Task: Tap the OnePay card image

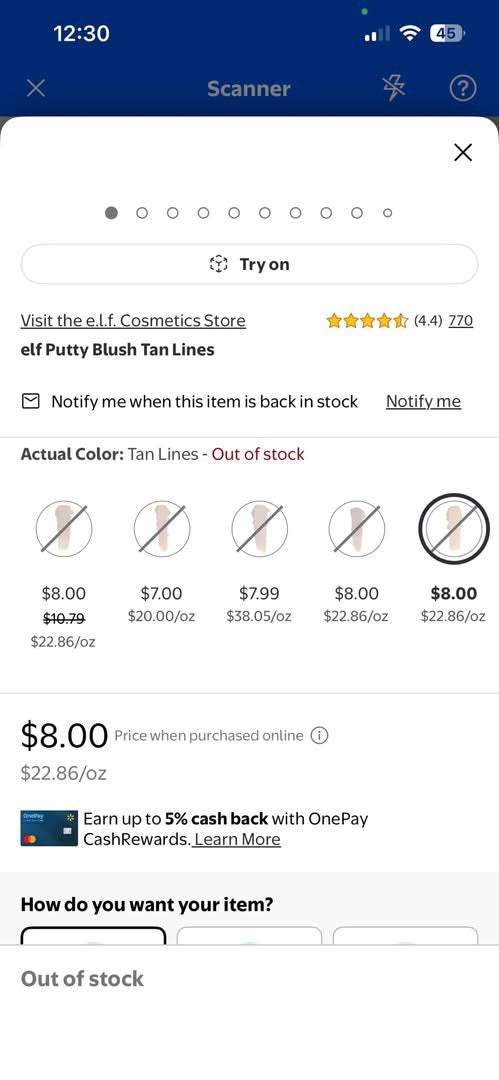Action: tap(49, 829)
